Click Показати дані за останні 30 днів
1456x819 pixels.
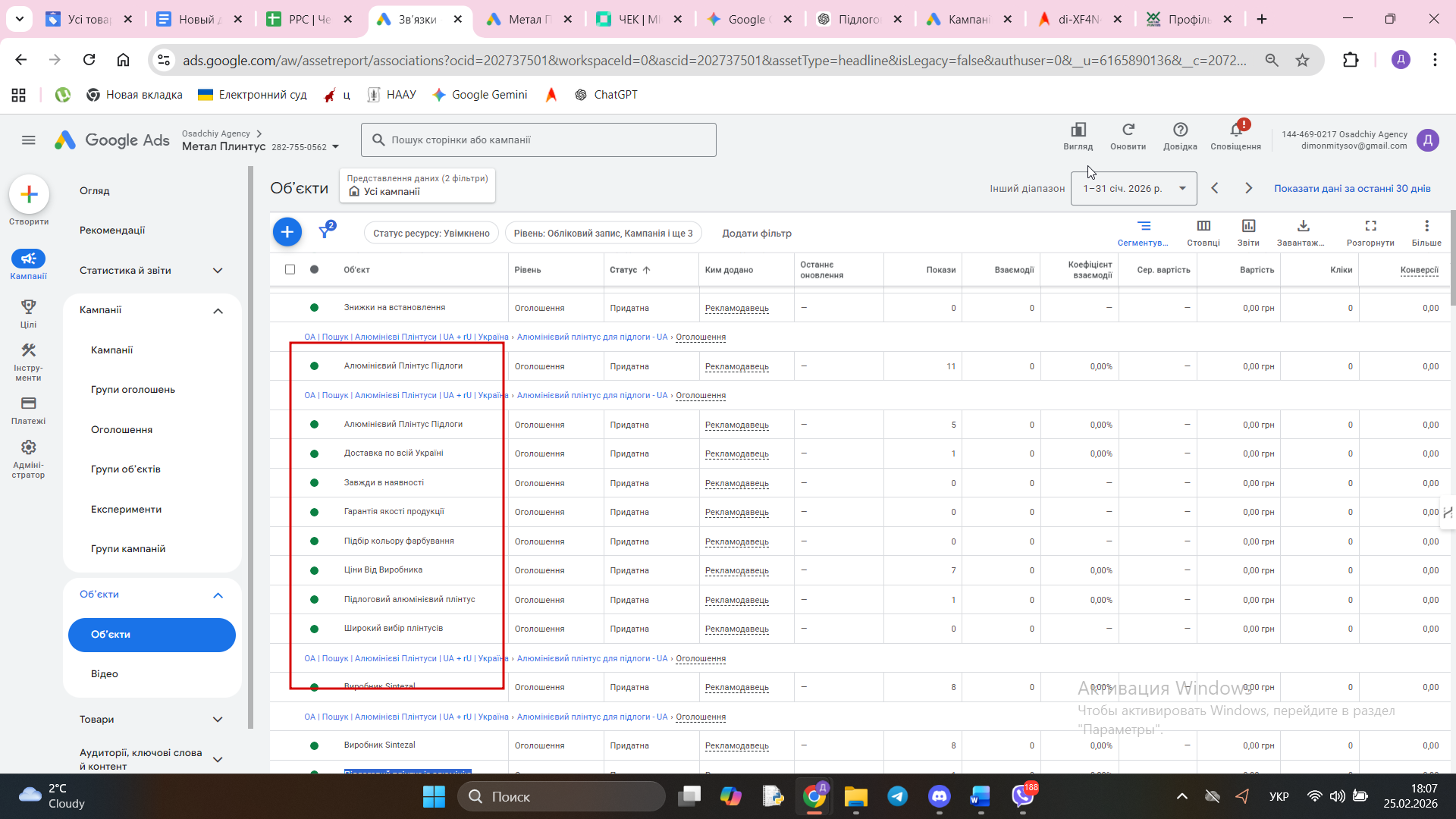point(1352,188)
